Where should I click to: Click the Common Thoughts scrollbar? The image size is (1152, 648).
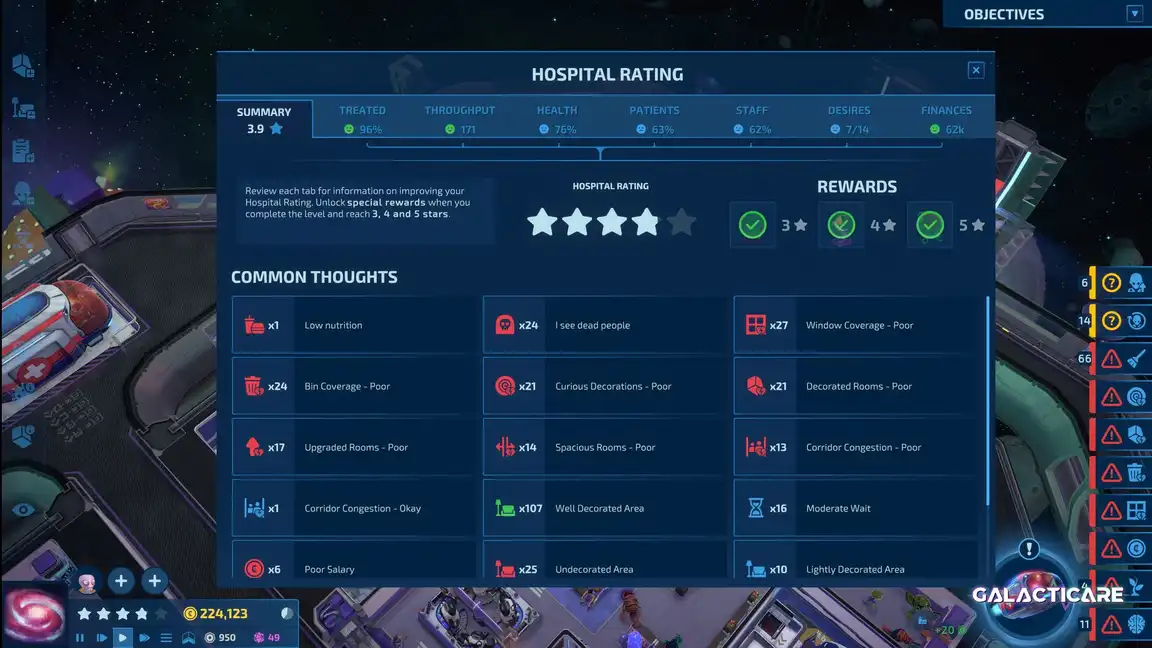click(987, 400)
